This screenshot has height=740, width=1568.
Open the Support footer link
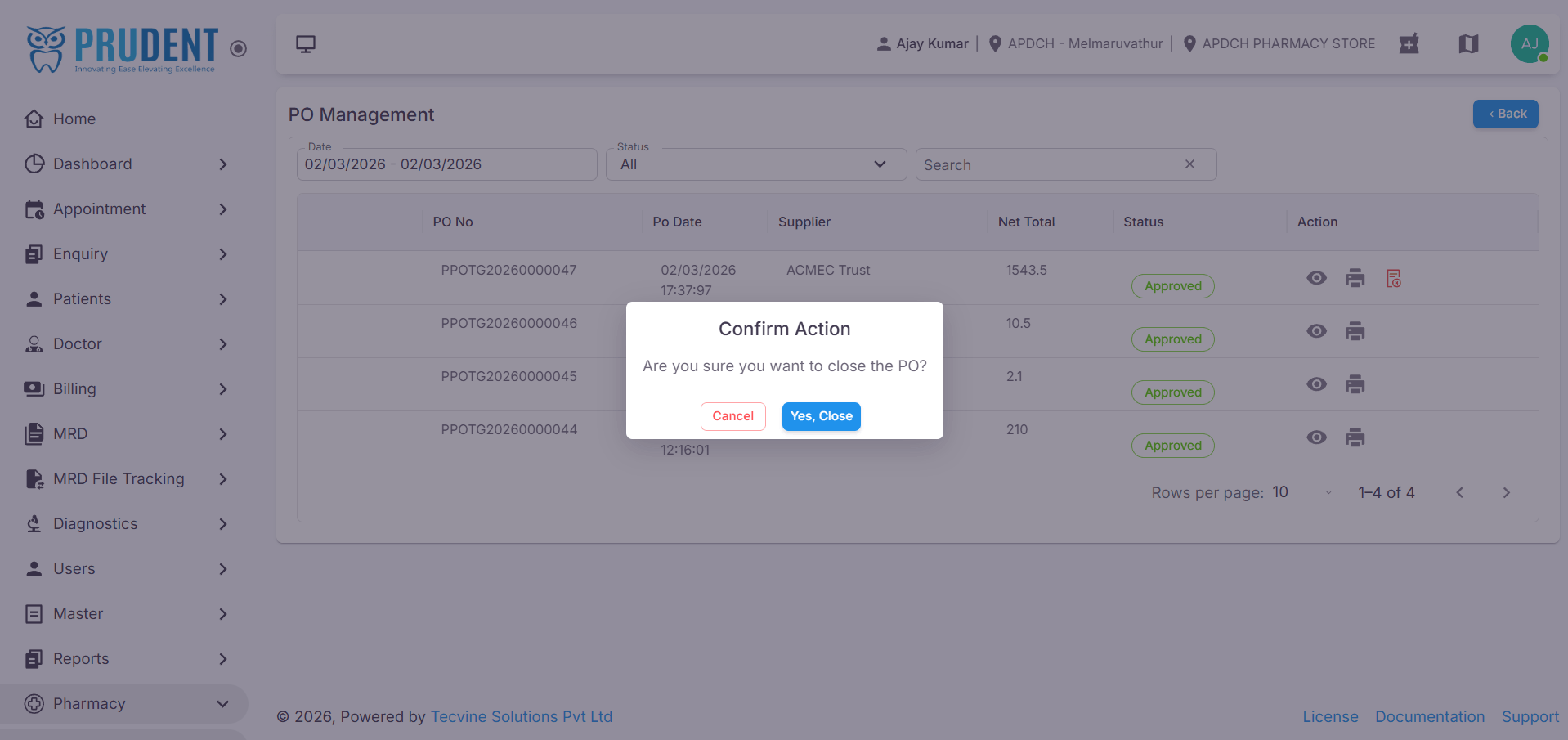point(1530,716)
